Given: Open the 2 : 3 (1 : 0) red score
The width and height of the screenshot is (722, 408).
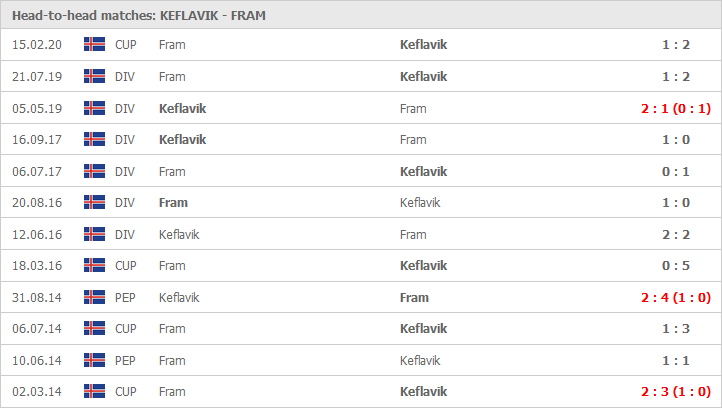Looking at the screenshot, I should (x=676, y=391).
